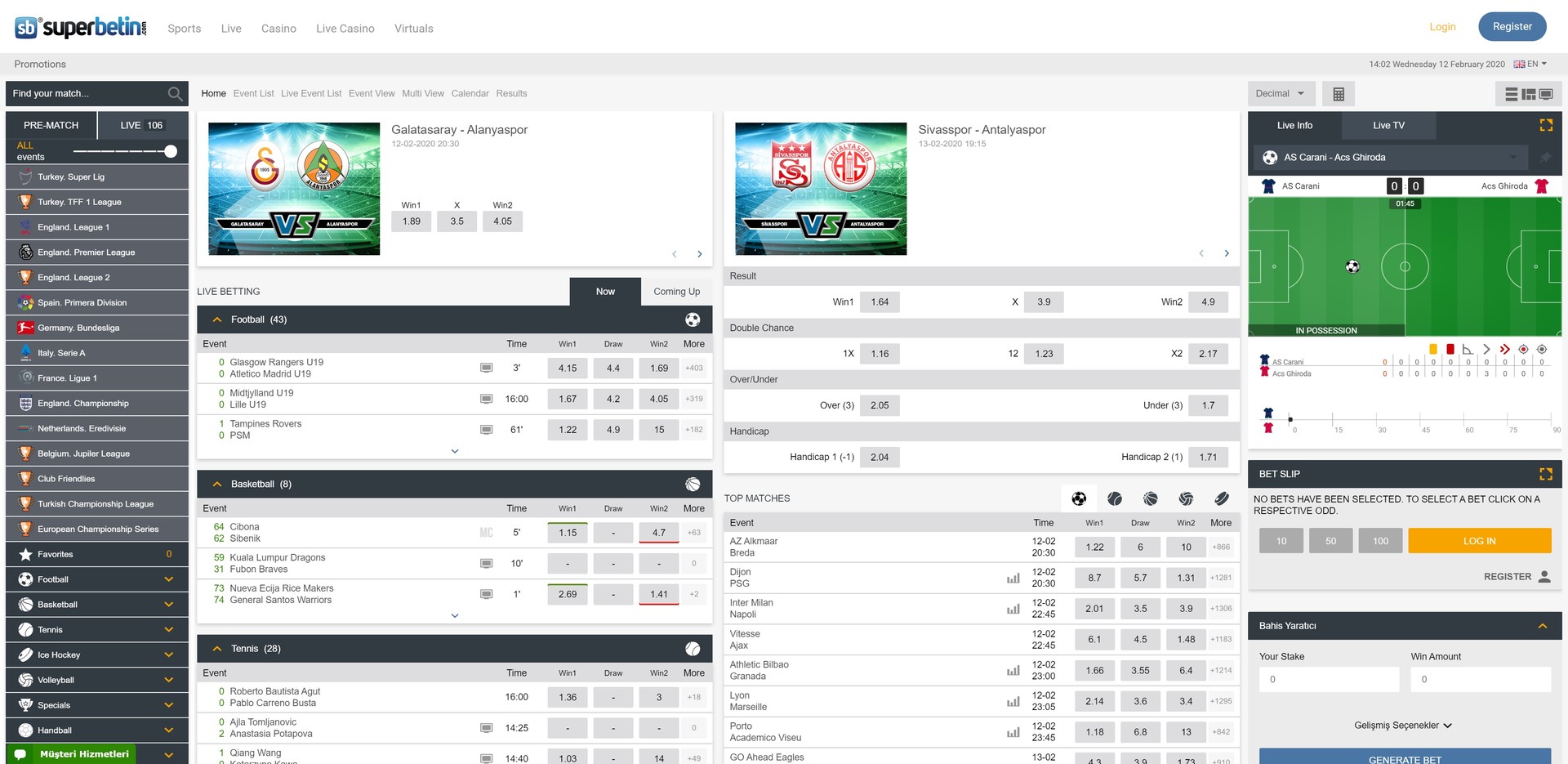Select volleyball icon in Top Matches
Viewport: 1568px width, 764px height.
click(x=1186, y=498)
